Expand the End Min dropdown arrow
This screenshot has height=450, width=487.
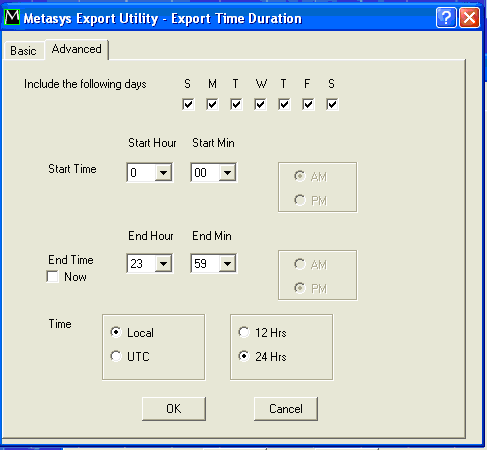click(227, 263)
